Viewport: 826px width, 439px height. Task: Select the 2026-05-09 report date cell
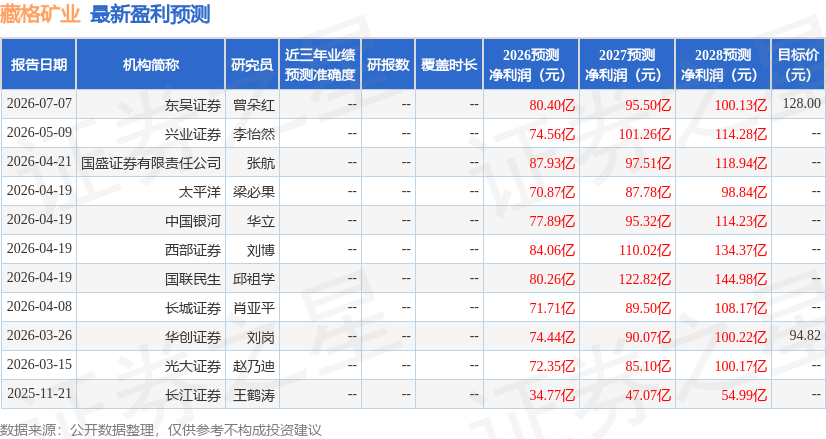(x=39, y=132)
